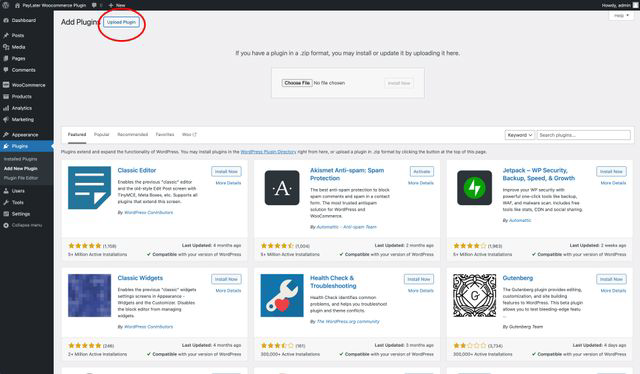Click the Comments icon in sidebar
Image resolution: width=640 pixels, height=374 pixels.
click(6, 70)
